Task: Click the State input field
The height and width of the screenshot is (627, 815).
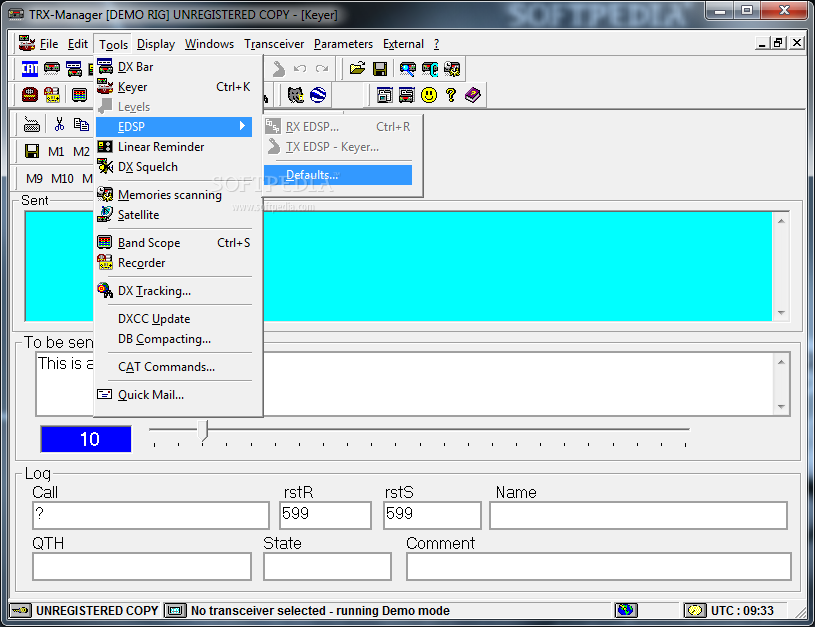Action: [x=327, y=566]
